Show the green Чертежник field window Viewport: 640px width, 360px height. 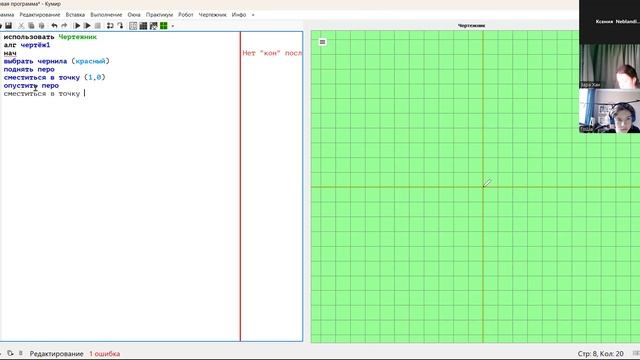coord(164,26)
